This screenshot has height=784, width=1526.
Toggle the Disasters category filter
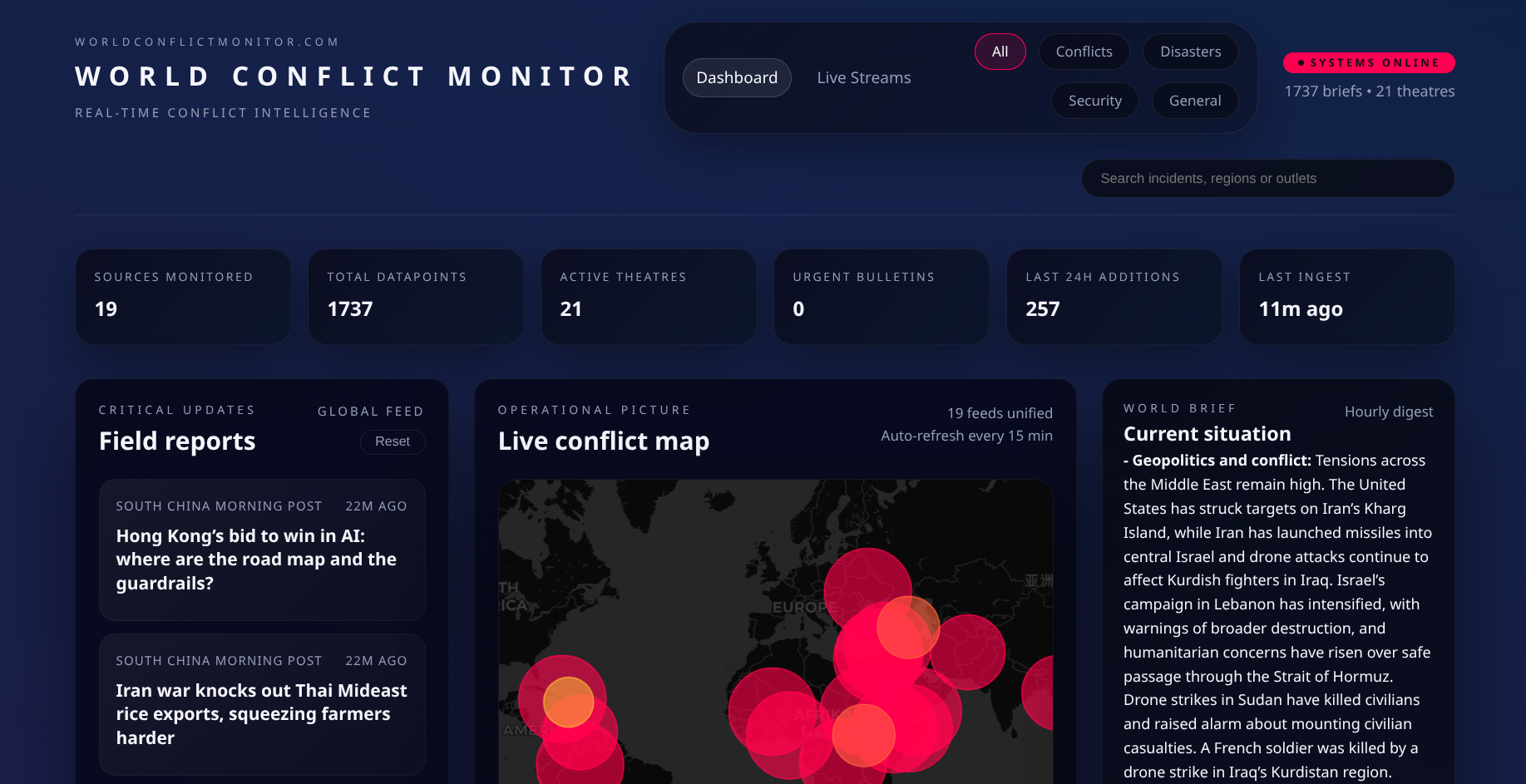click(1190, 51)
